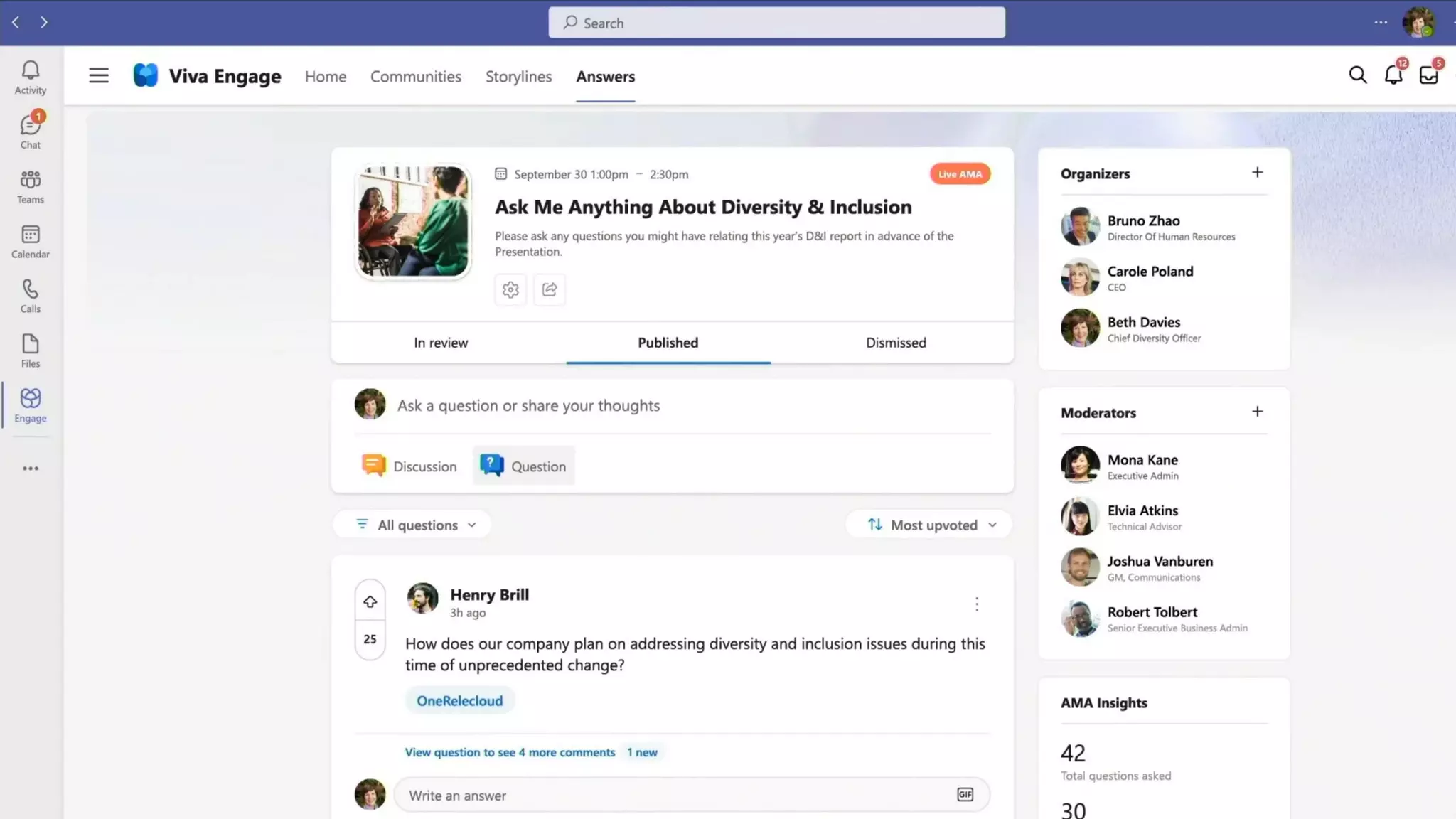The width and height of the screenshot is (1456, 819).
Task: Open notifications bell in Viva Engage
Action: [x=1393, y=75]
